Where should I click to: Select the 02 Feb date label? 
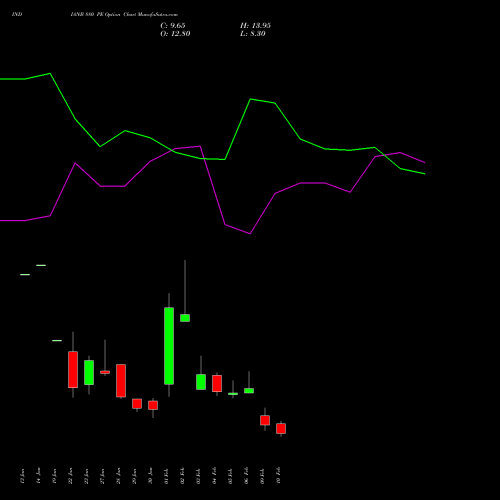point(182,476)
